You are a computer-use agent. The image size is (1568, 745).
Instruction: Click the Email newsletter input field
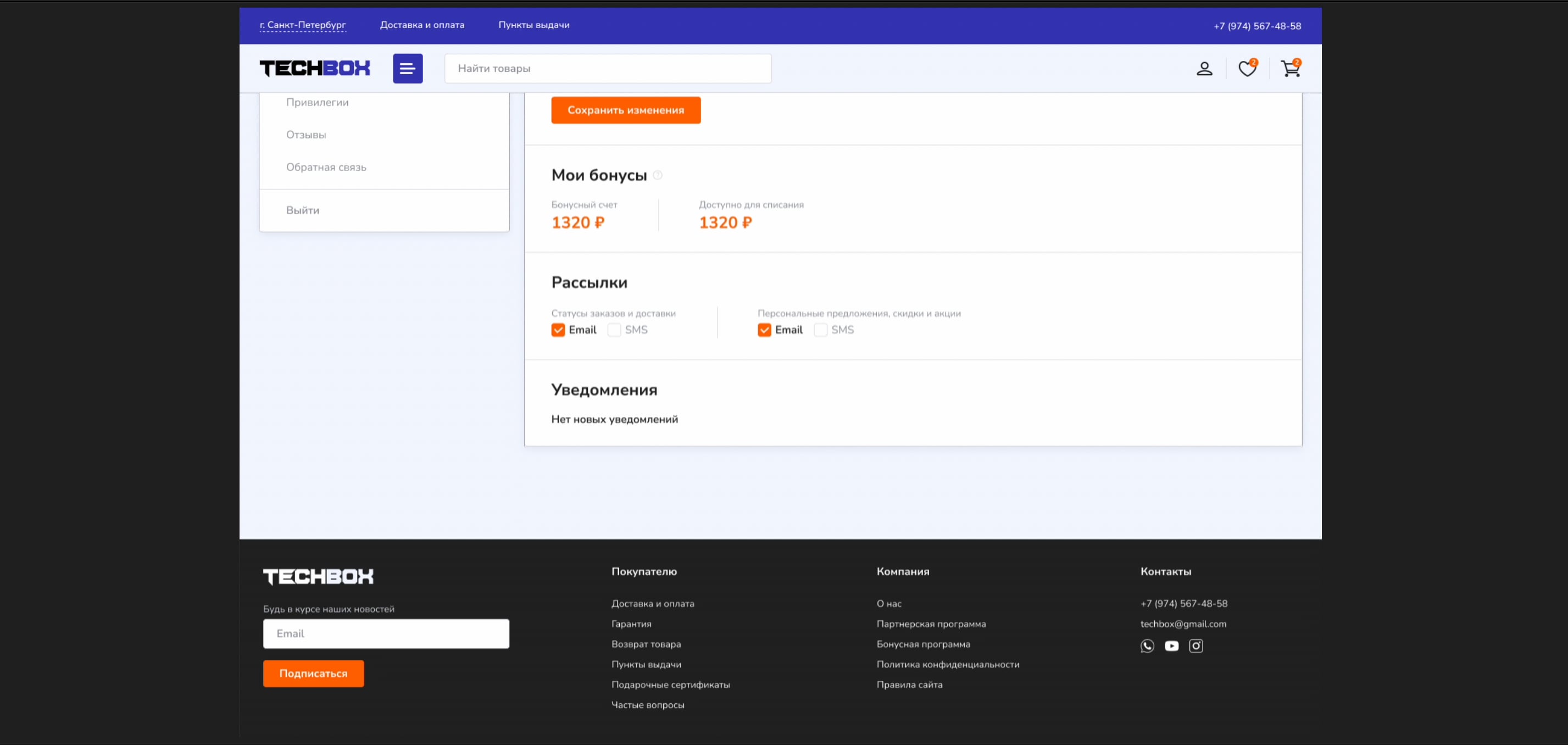pos(386,633)
